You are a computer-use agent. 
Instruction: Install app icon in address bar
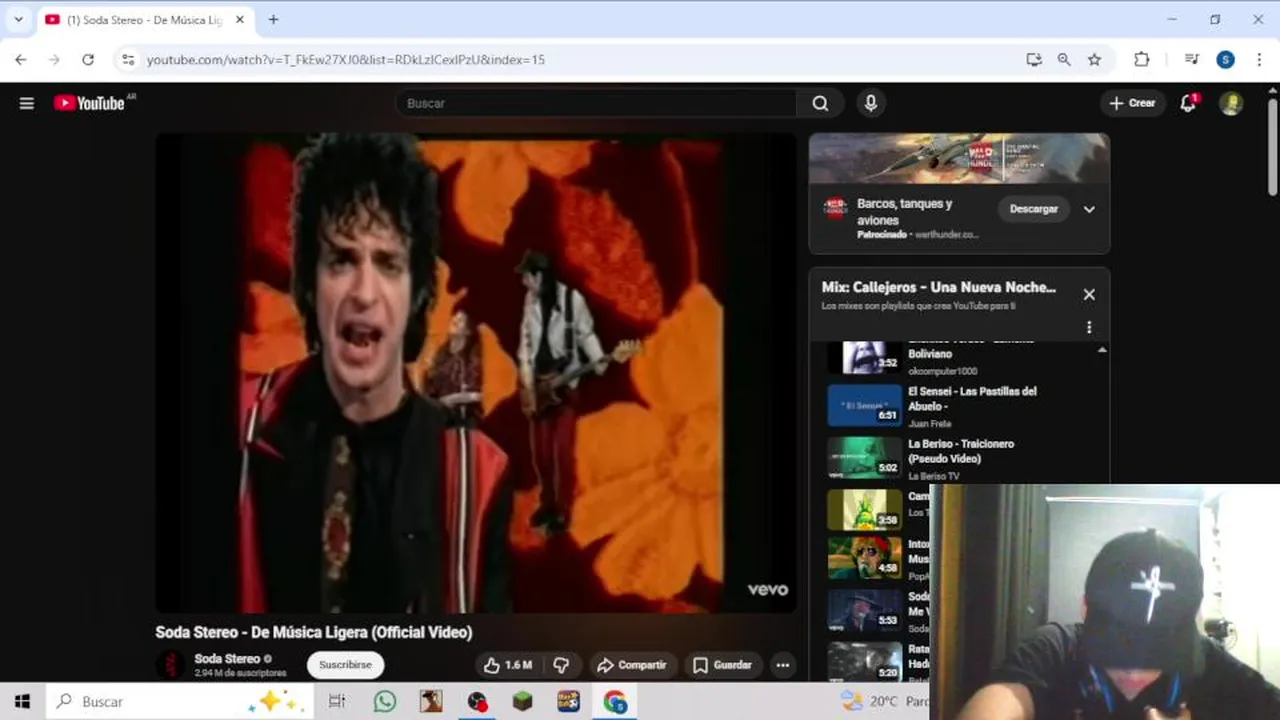(x=1034, y=60)
